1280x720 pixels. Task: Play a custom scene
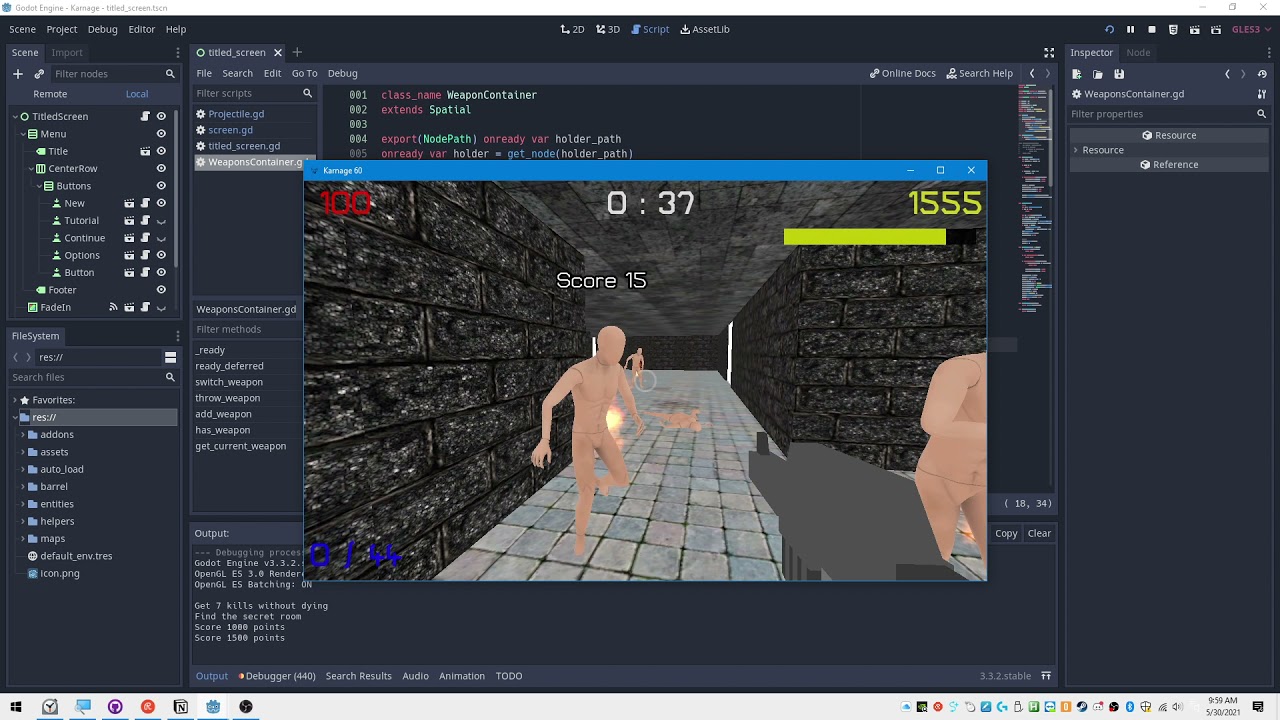(x=1215, y=29)
